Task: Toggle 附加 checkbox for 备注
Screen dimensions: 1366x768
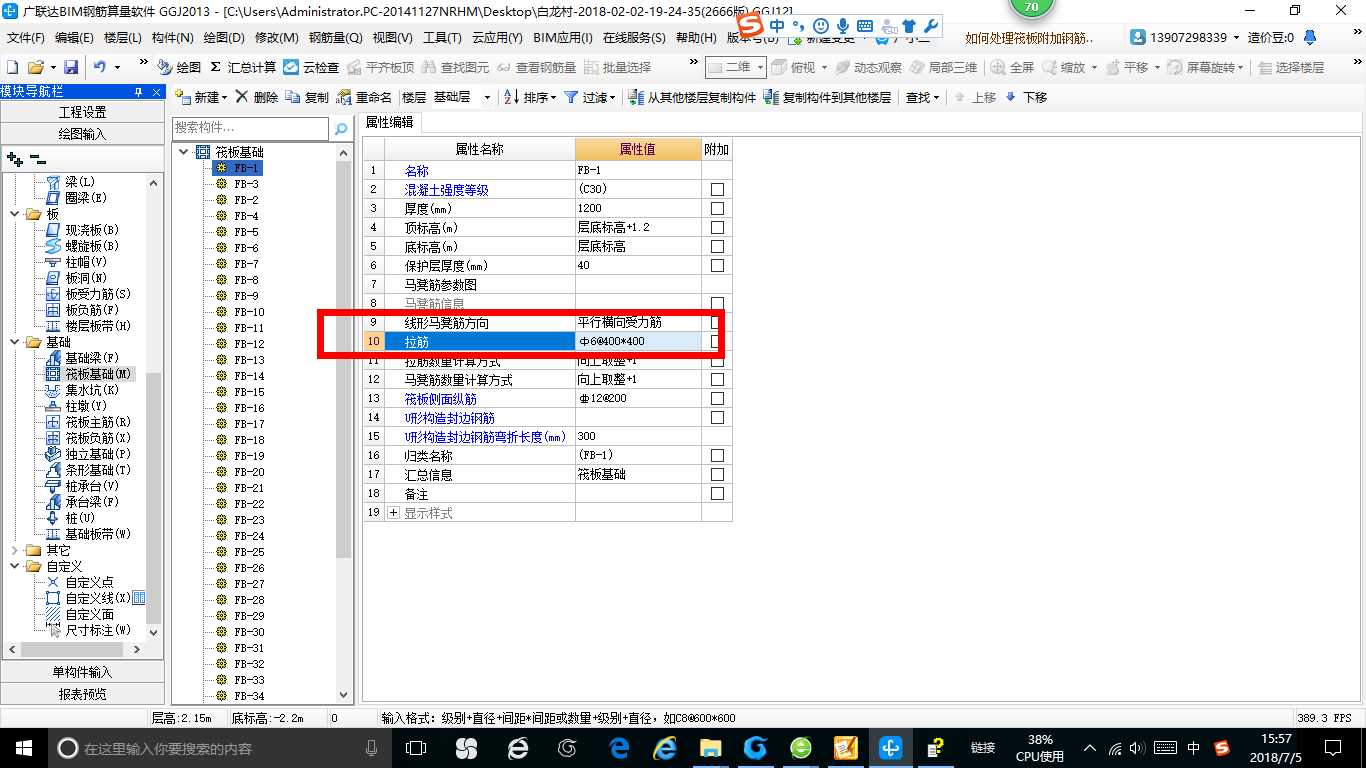Action: click(x=717, y=494)
